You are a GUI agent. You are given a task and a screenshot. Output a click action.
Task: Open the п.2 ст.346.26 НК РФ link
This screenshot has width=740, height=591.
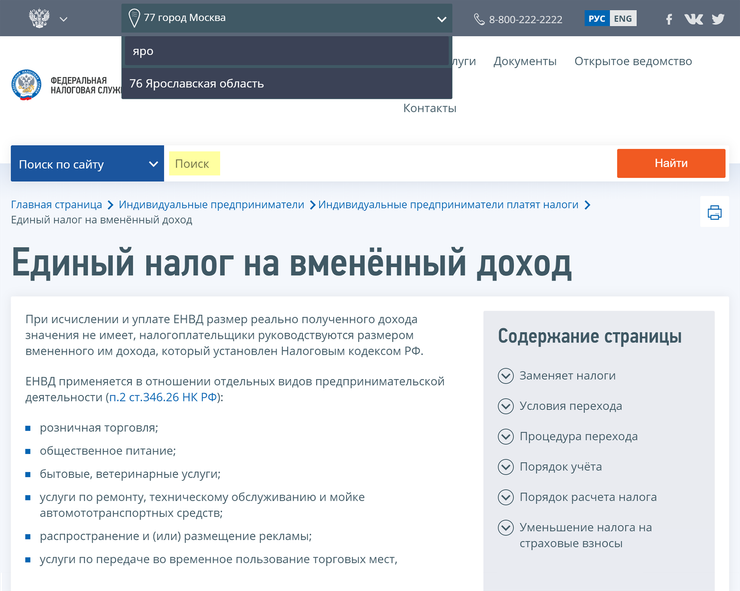(163, 397)
